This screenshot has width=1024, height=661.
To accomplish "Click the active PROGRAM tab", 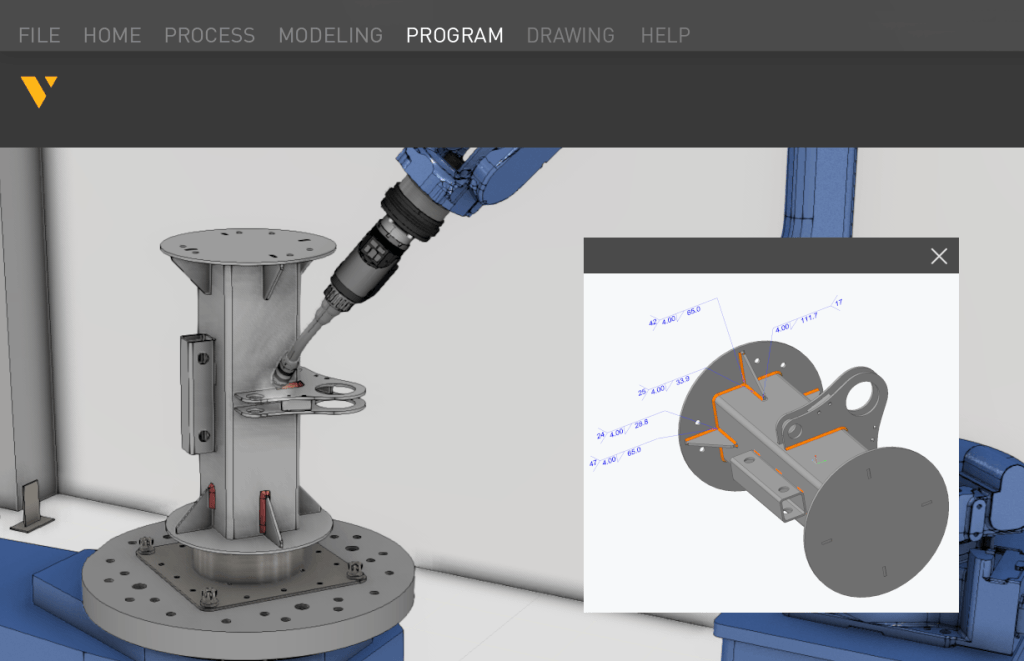I will pos(454,35).
